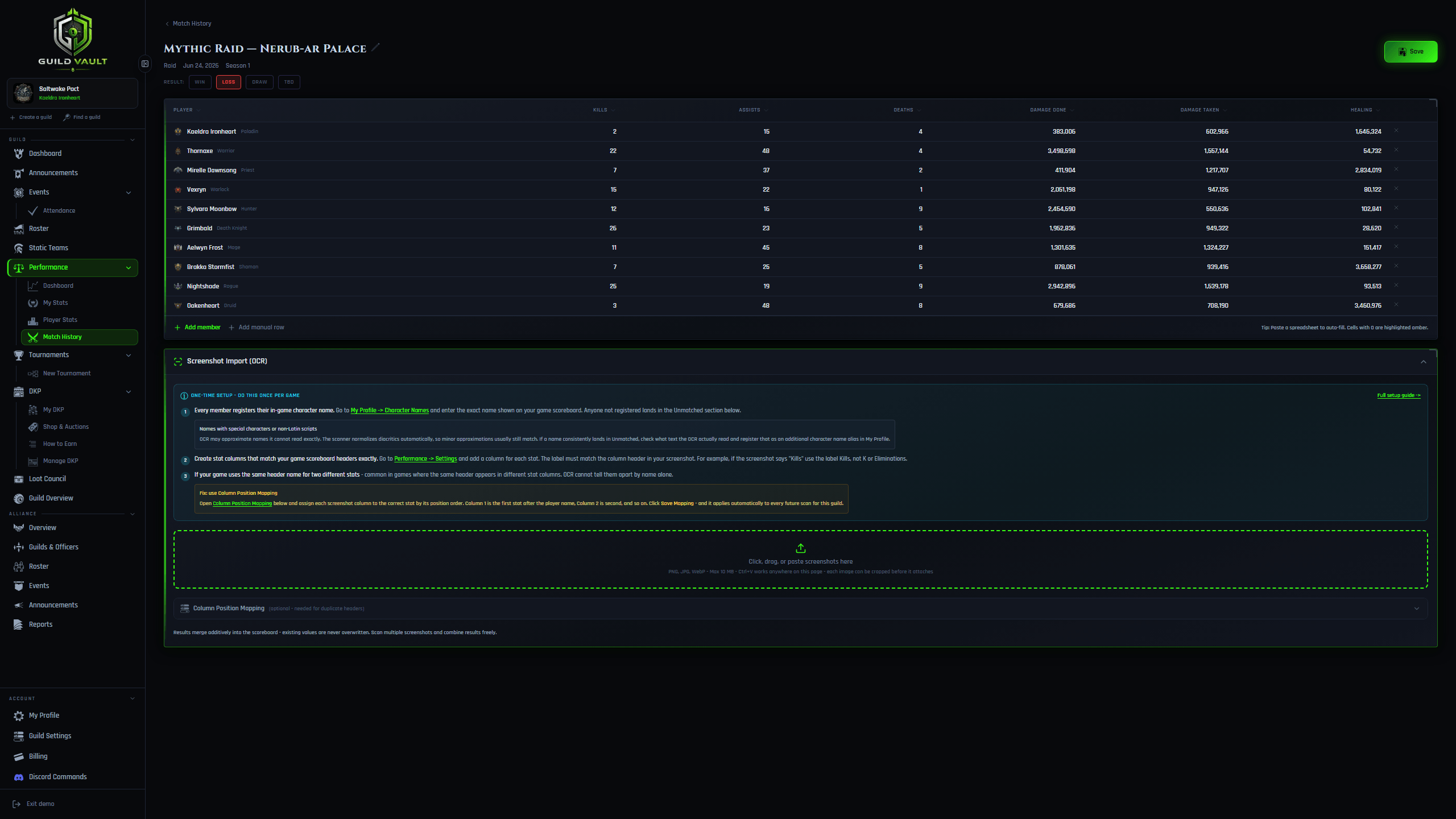Open Dashboard via its shield icon

[x=19, y=154]
